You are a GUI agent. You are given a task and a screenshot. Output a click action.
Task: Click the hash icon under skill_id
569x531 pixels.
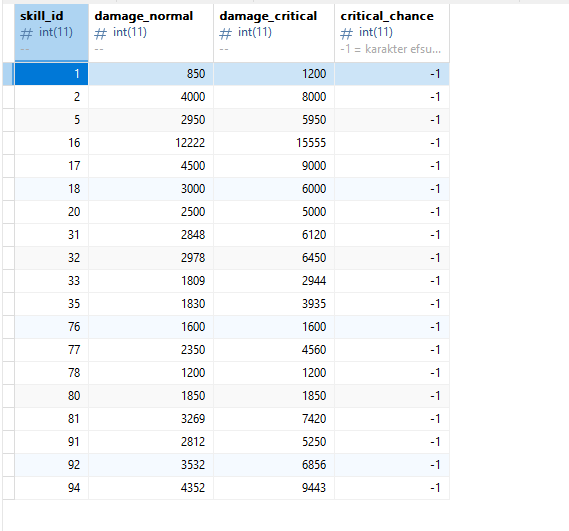click(x=26, y=34)
